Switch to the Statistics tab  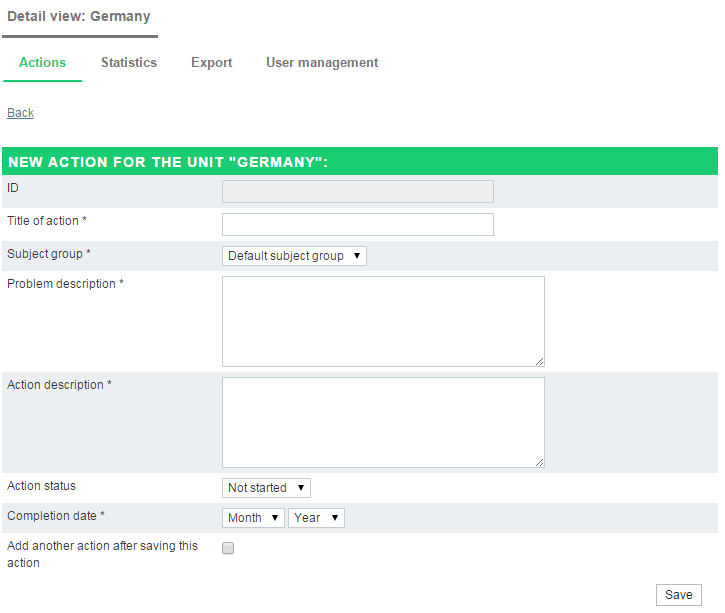tap(129, 62)
